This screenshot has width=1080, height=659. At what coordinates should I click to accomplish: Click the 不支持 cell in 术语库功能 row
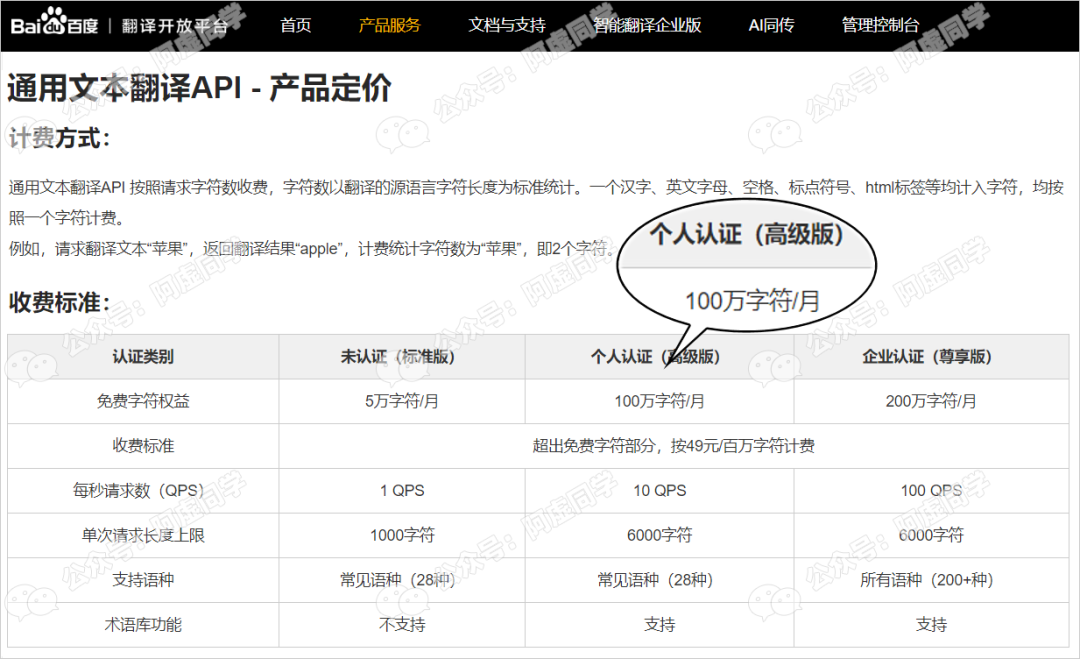402,624
